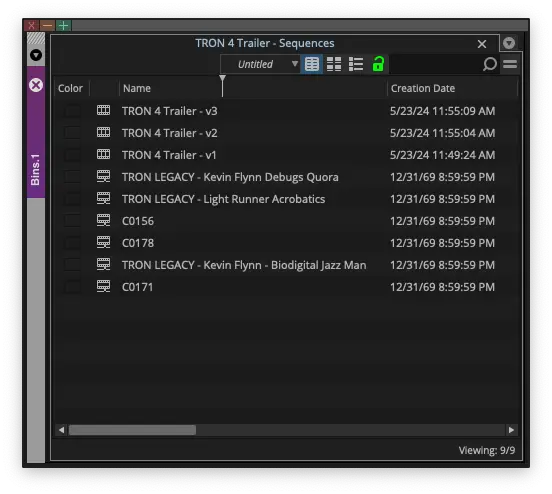
Task: Switch bin to Frame view
Action: (x=334, y=64)
